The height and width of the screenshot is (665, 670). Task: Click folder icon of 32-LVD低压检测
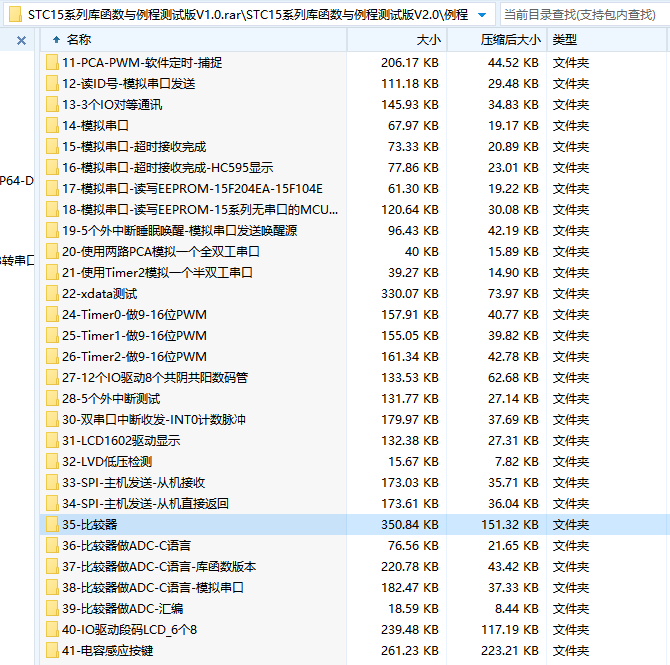[x=52, y=462]
